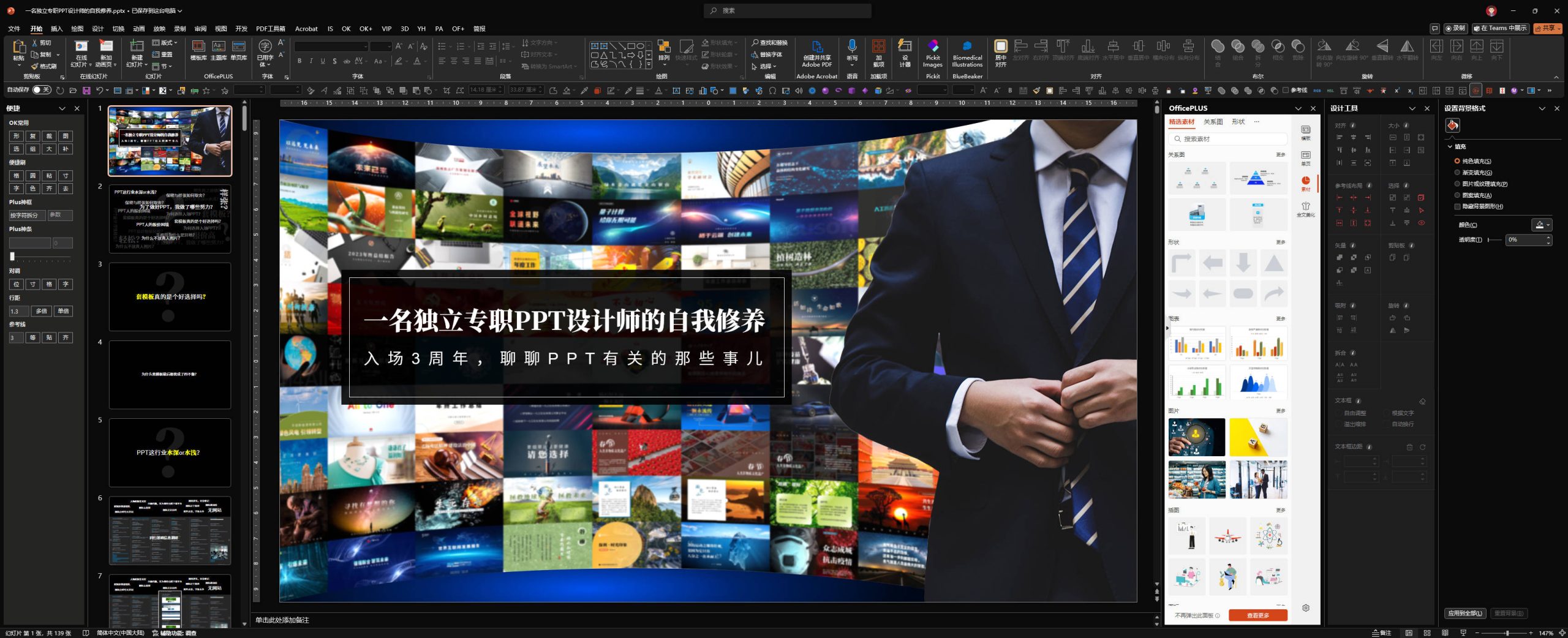
Task: Toggle the 参考线 guides checkbox in toolbar
Action: [x=1286, y=91]
